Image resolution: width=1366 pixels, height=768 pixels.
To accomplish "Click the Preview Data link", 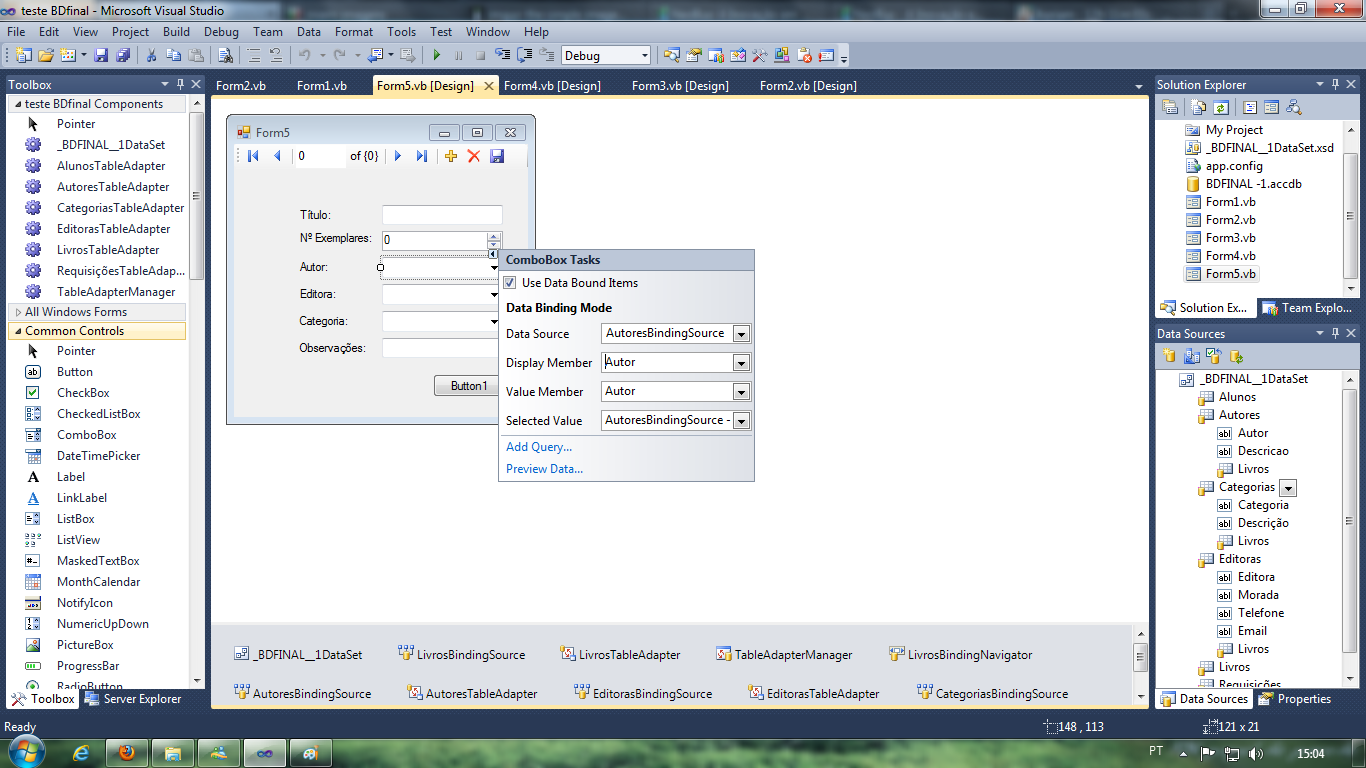I will tap(544, 469).
